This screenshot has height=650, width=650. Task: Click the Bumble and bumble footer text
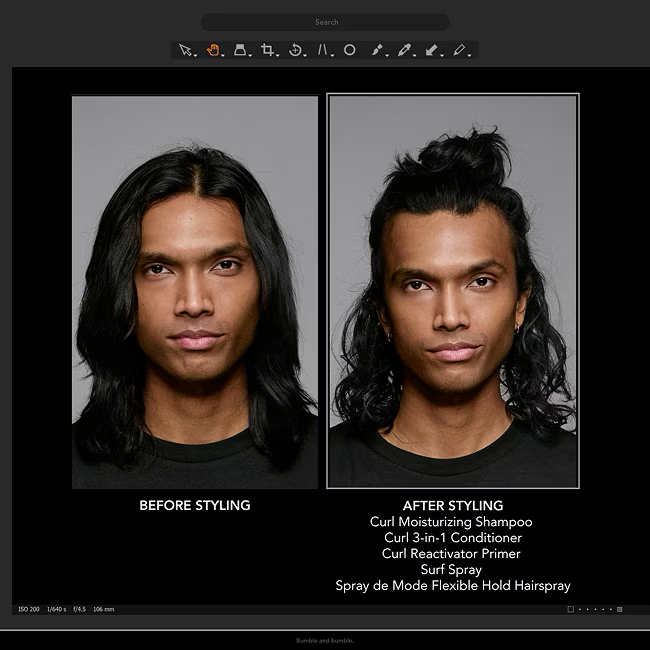[325, 640]
